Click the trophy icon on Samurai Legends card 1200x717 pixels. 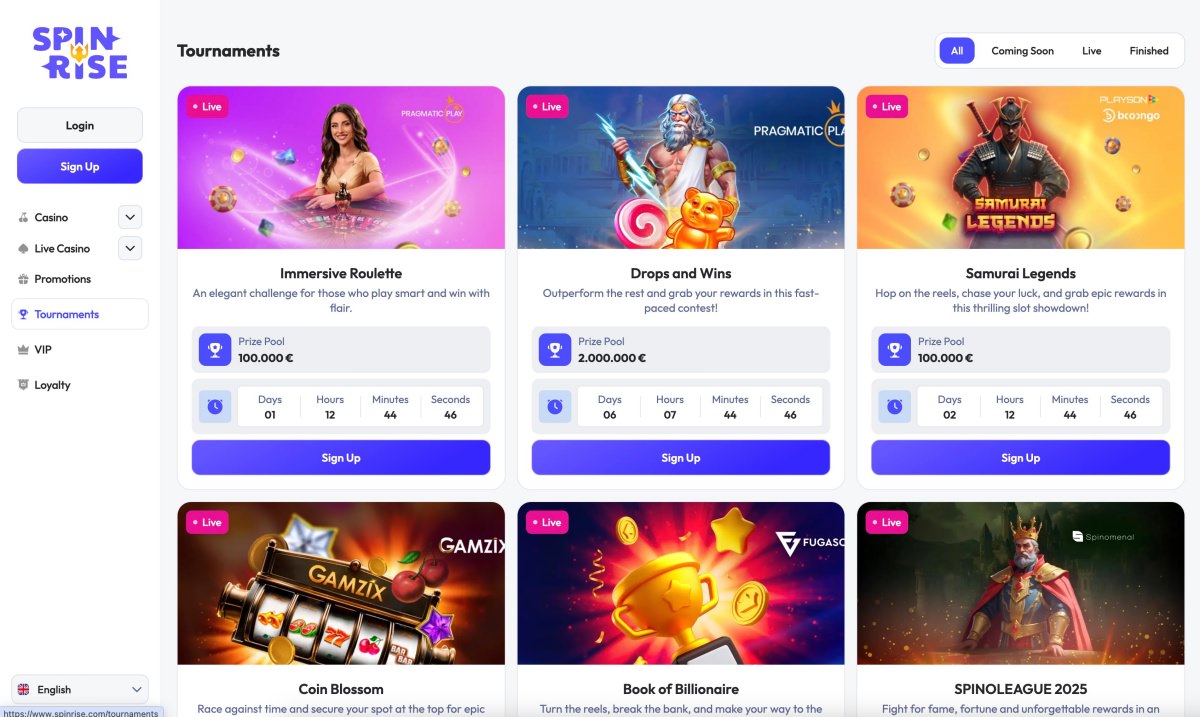coord(894,349)
